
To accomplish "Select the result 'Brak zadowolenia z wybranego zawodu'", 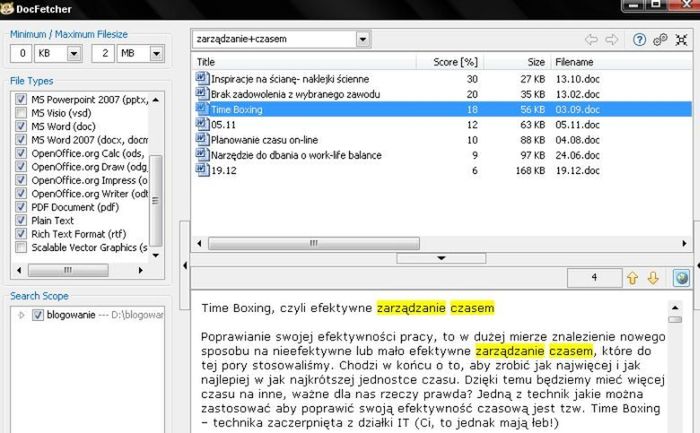I will 296,94.
